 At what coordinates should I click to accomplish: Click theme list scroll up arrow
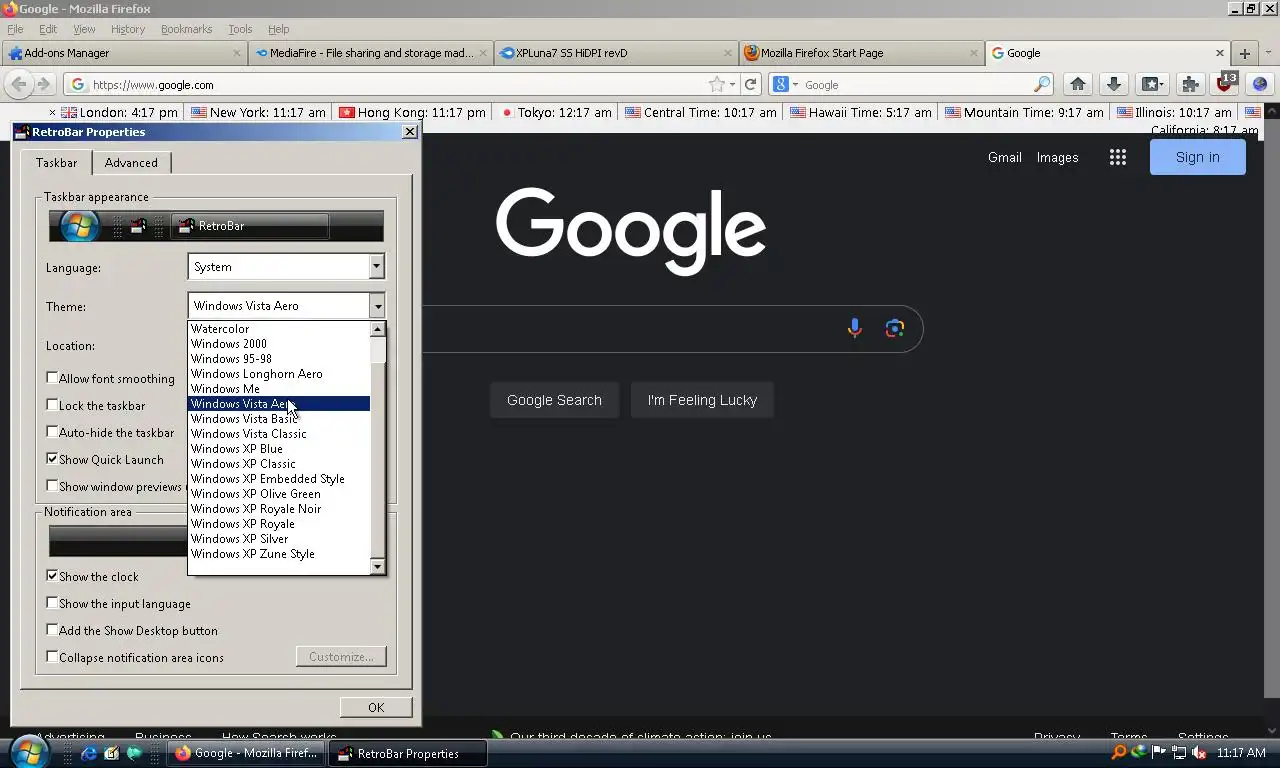[377, 329]
